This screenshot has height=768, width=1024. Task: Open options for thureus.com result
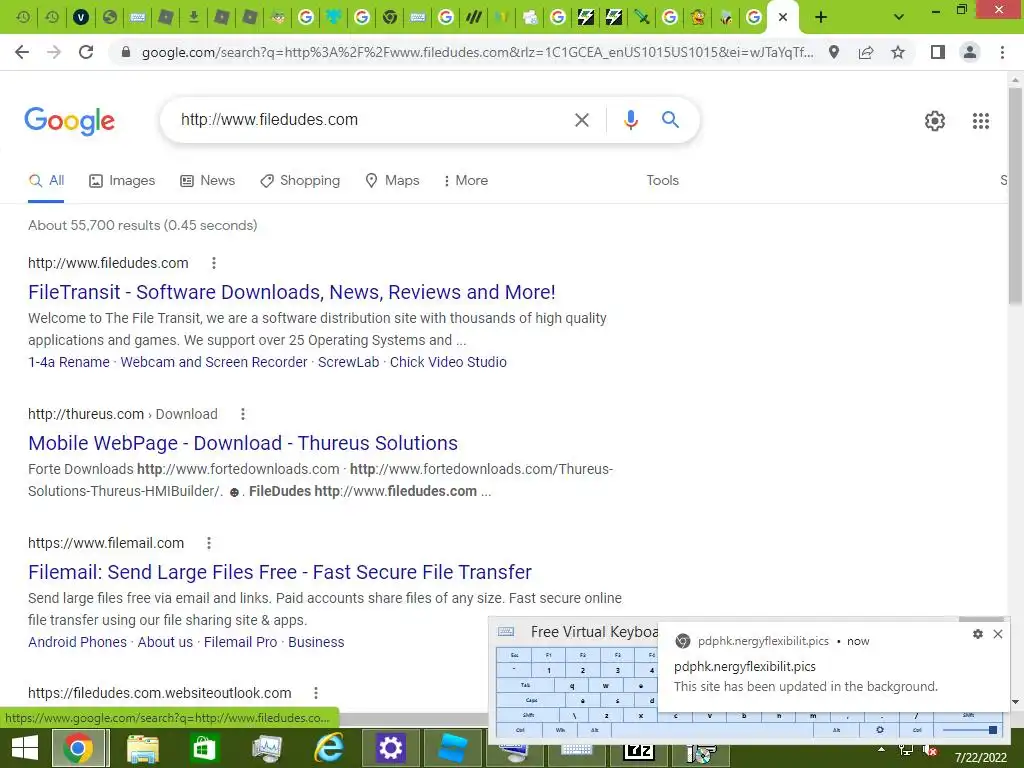tap(243, 414)
